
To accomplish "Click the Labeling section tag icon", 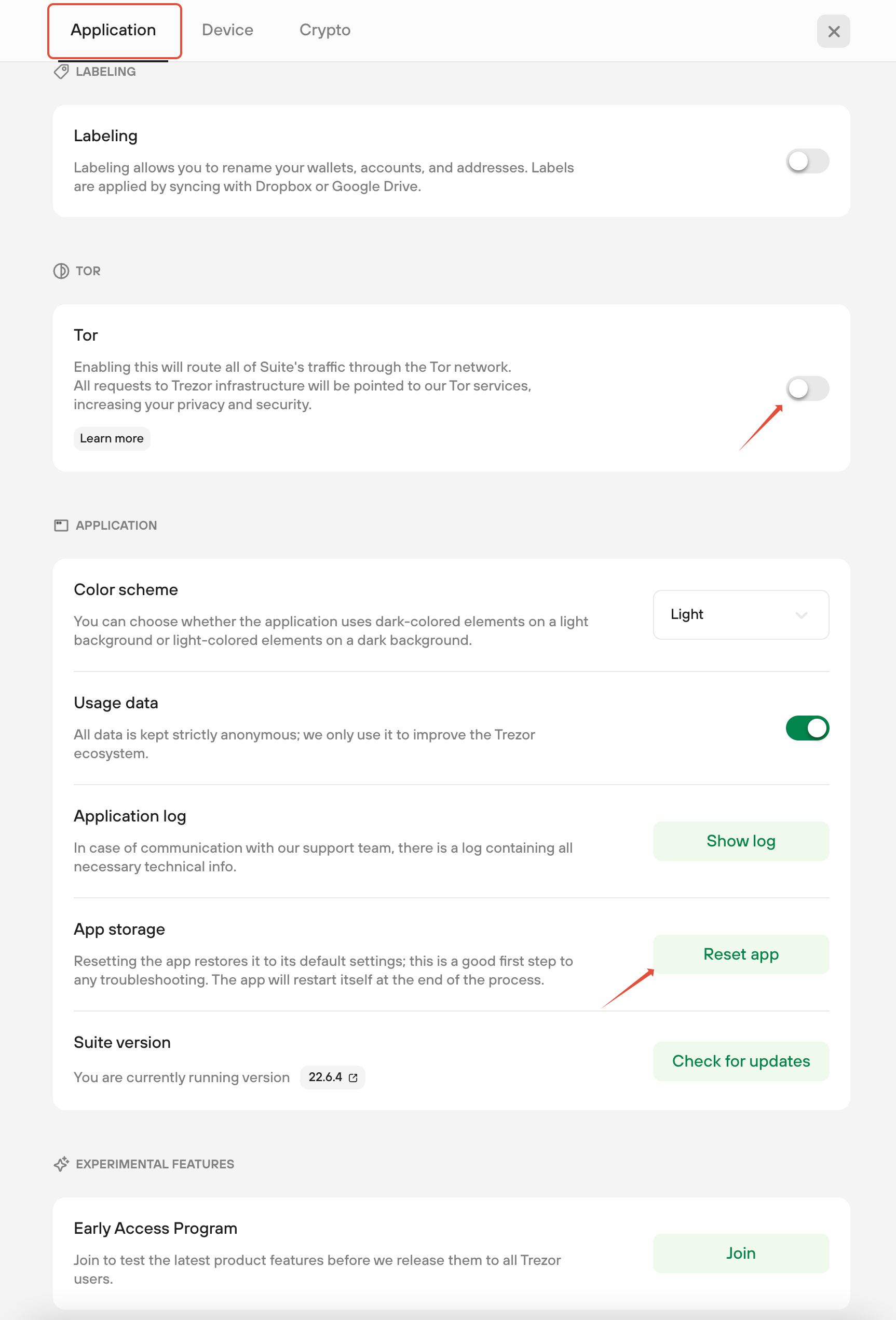I will click(61, 72).
